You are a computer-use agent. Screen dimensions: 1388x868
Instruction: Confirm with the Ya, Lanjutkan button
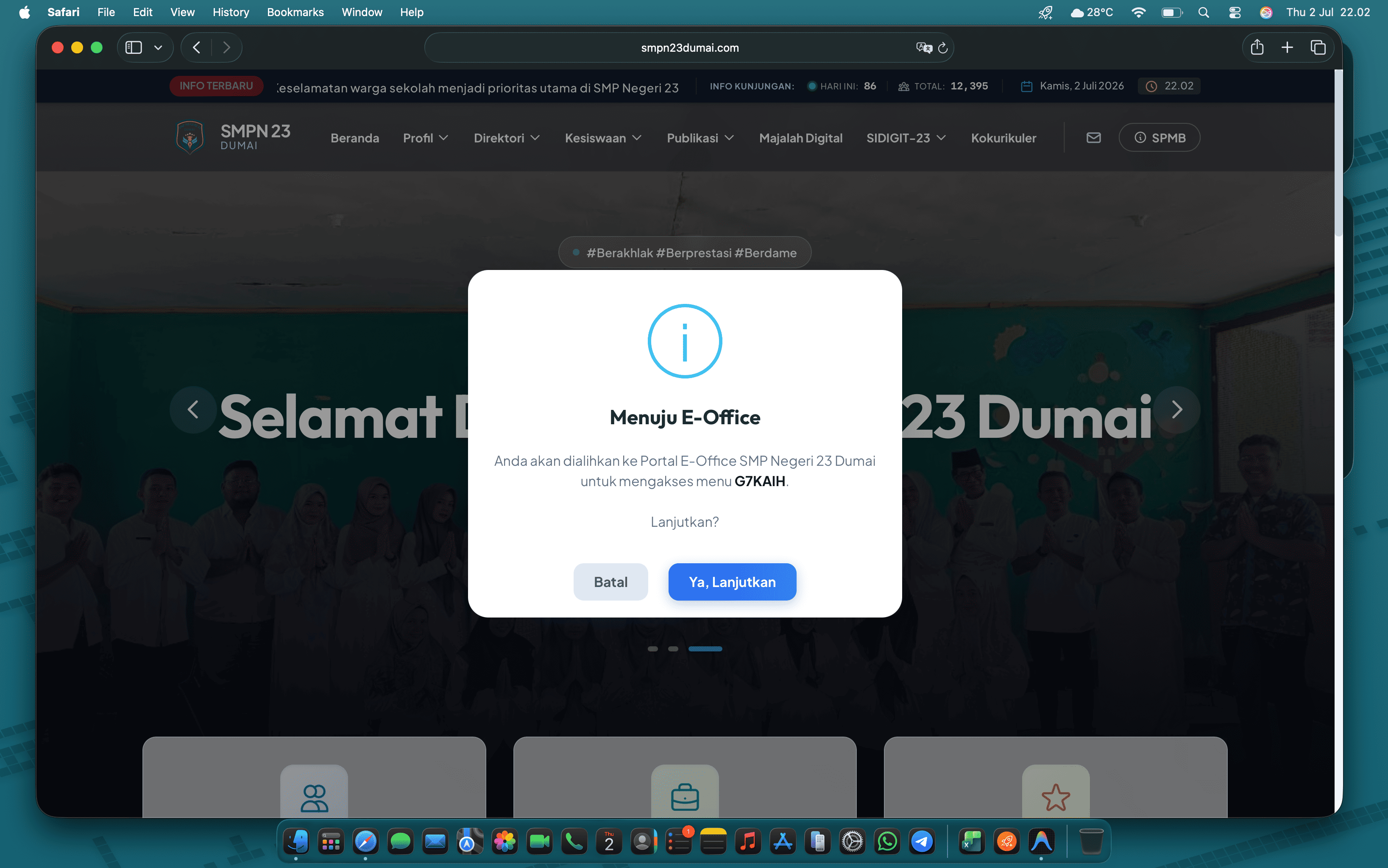(x=732, y=581)
